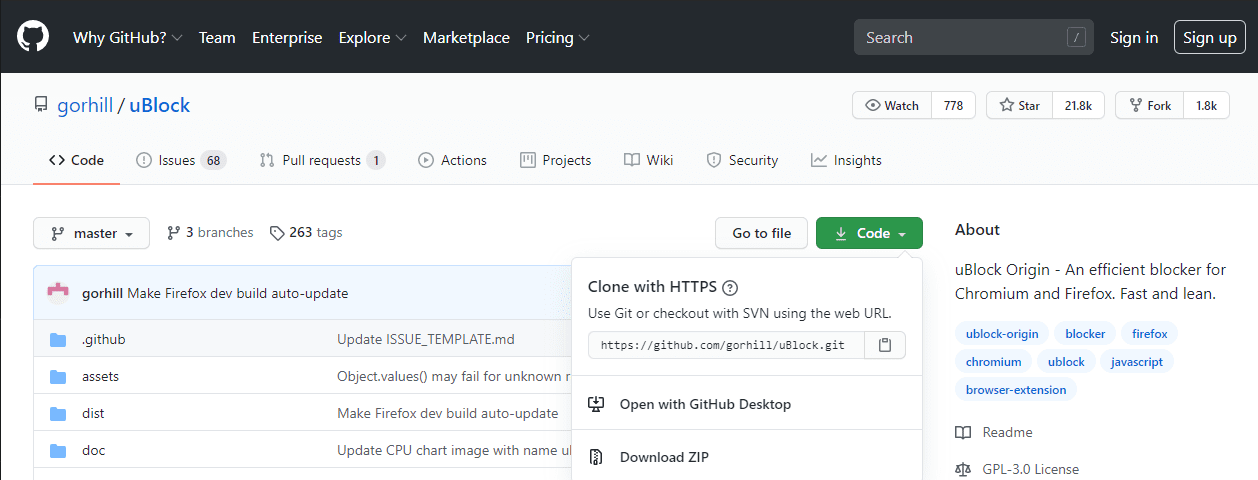
Task: Open the Readme link in About
Action: (994, 432)
